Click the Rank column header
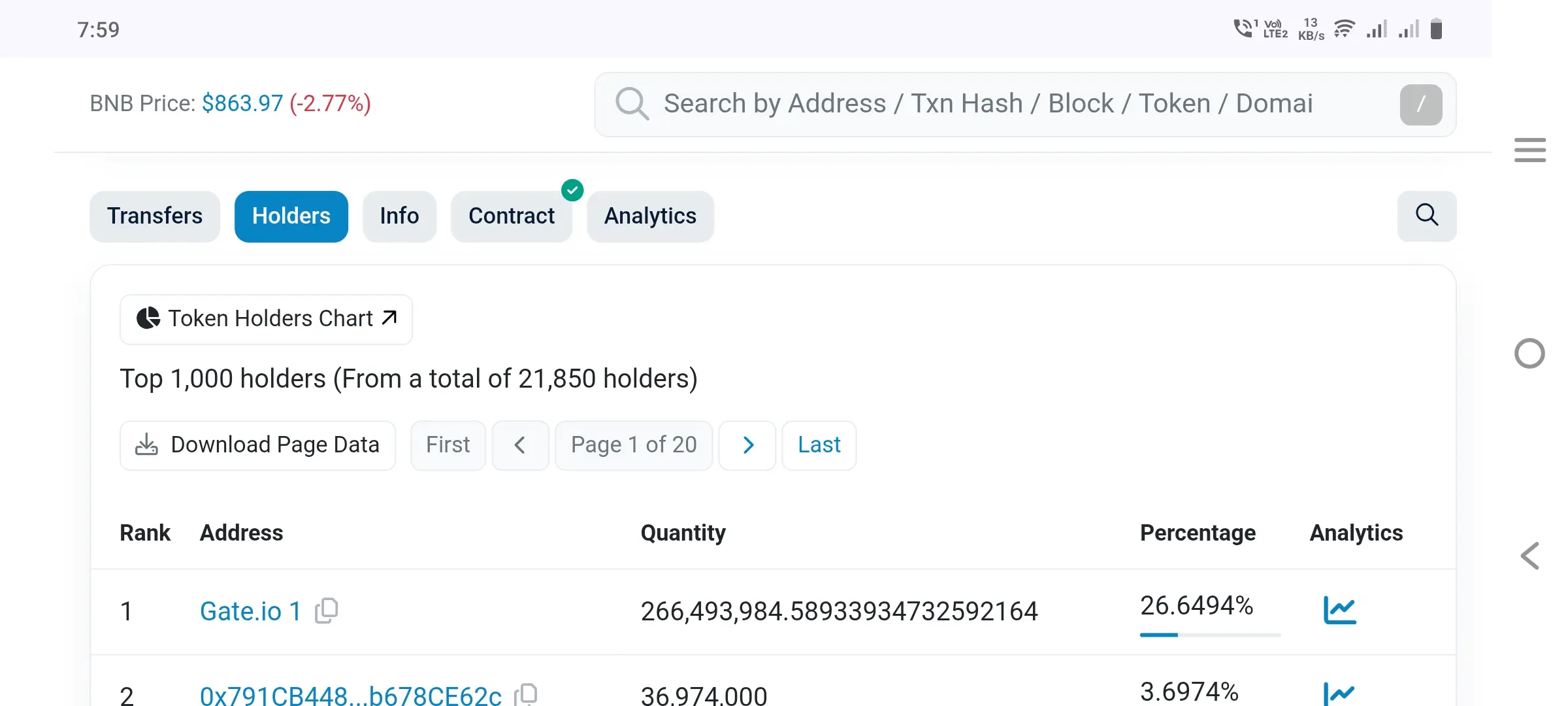This screenshot has height=706, width=1568. click(x=145, y=533)
